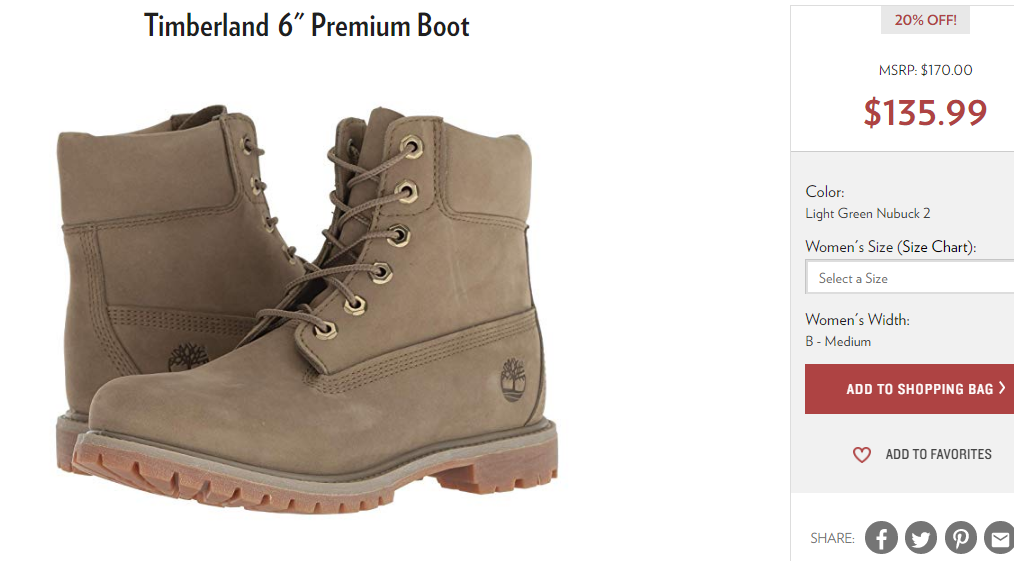The image size is (1014, 561).
Task: Share the boot on Facebook
Action: [881, 538]
